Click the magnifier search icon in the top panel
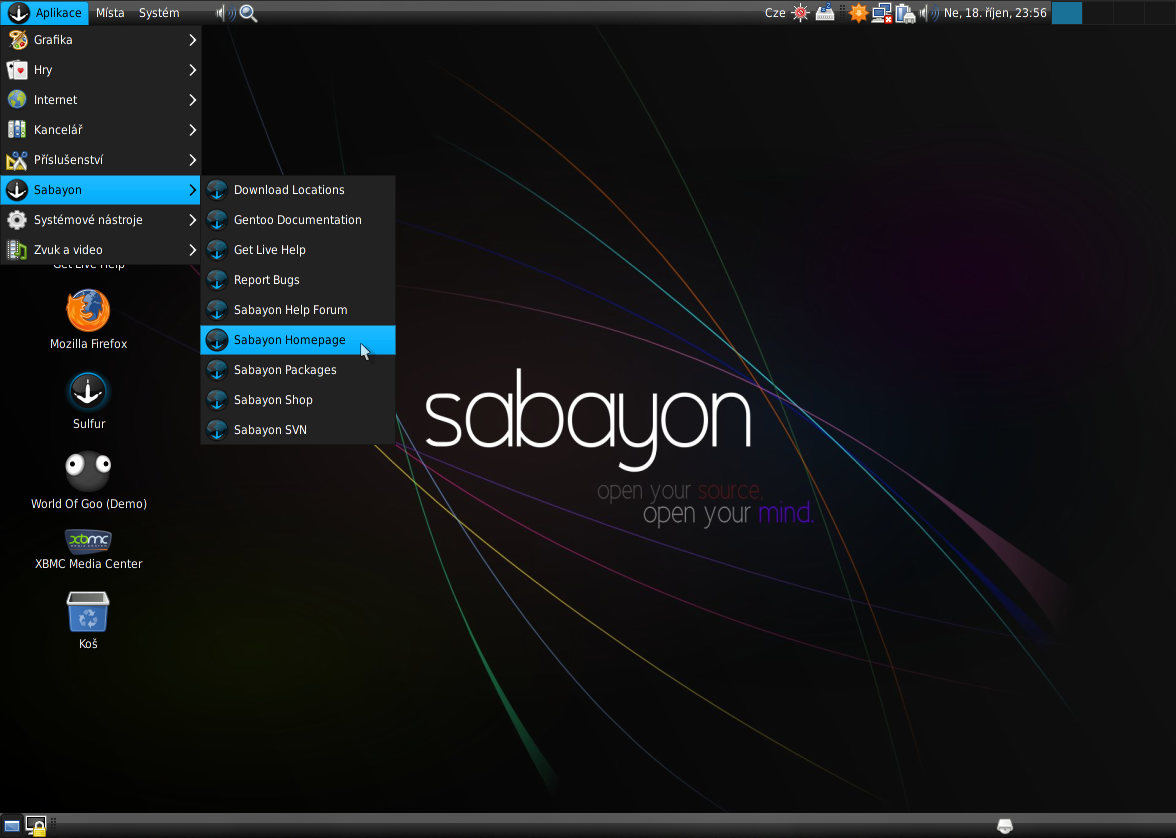 [248, 14]
